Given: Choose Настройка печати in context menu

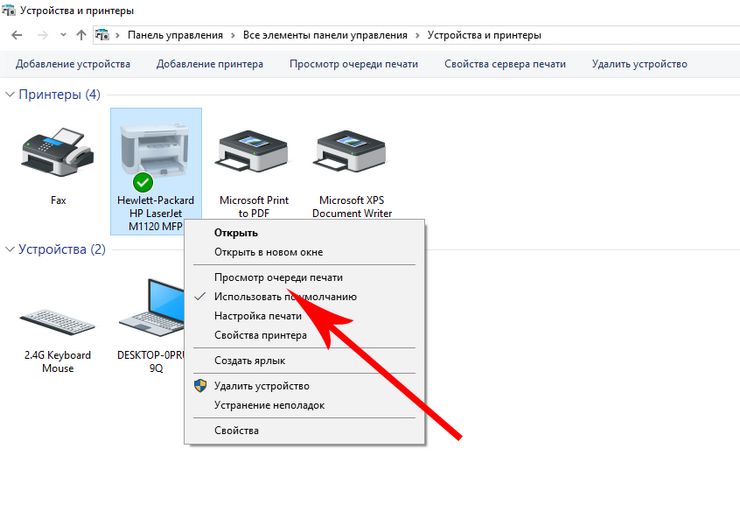Looking at the screenshot, I should (304, 316).
